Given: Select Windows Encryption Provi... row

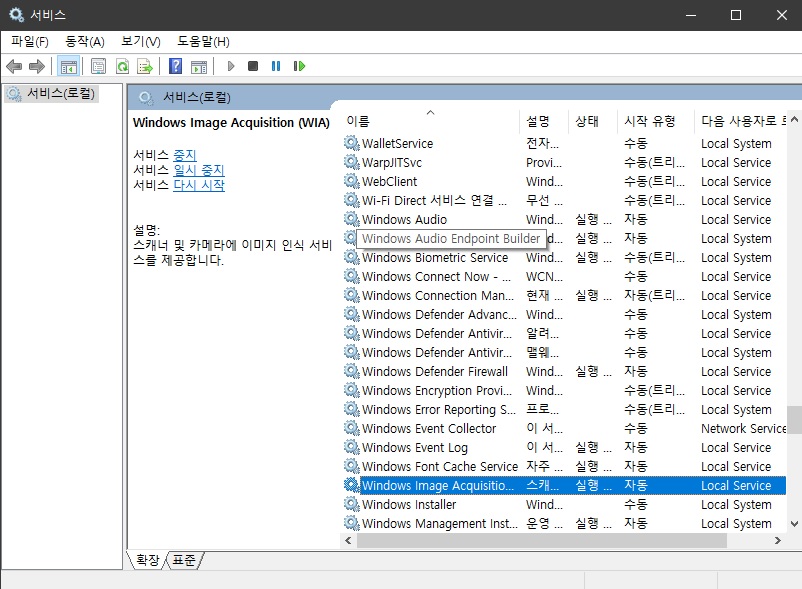Looking at the screenshot, I should pyautogui.click(x=565, y=390).
